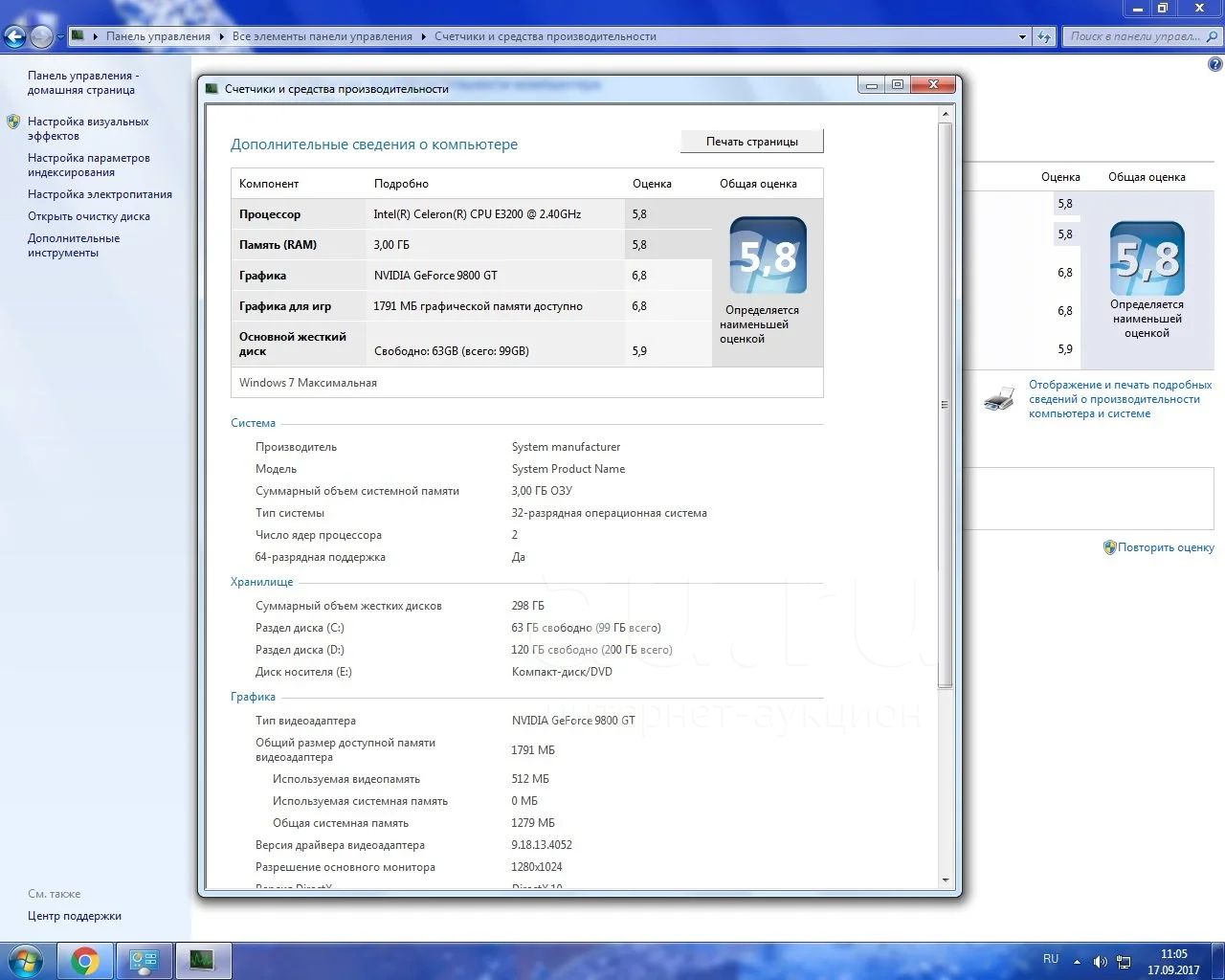
Task: Maximize the performance information dialog
Action: (898, 84)
